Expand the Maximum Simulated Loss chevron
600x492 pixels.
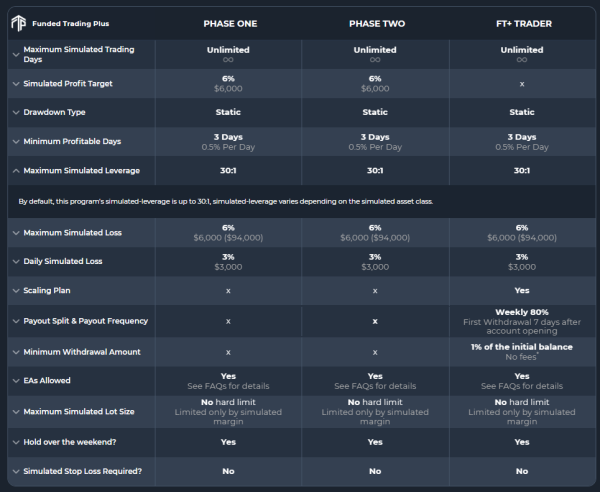16,233
